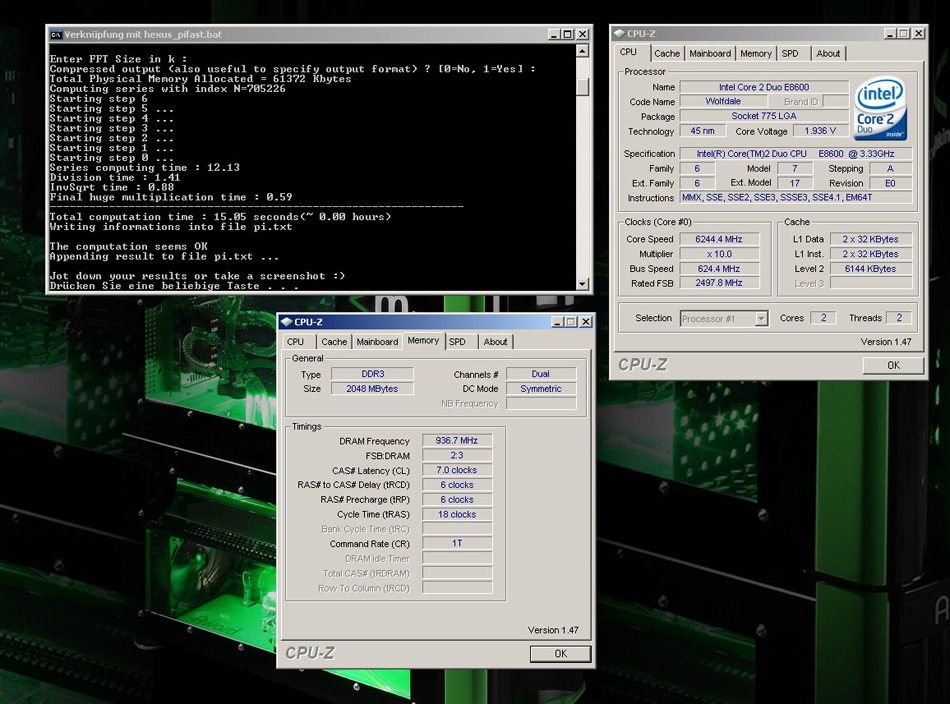Click the memory Size value 2048 MBytes
This screenshot has width=950, height=704.
pyautogui.click(x=373, y=389)
